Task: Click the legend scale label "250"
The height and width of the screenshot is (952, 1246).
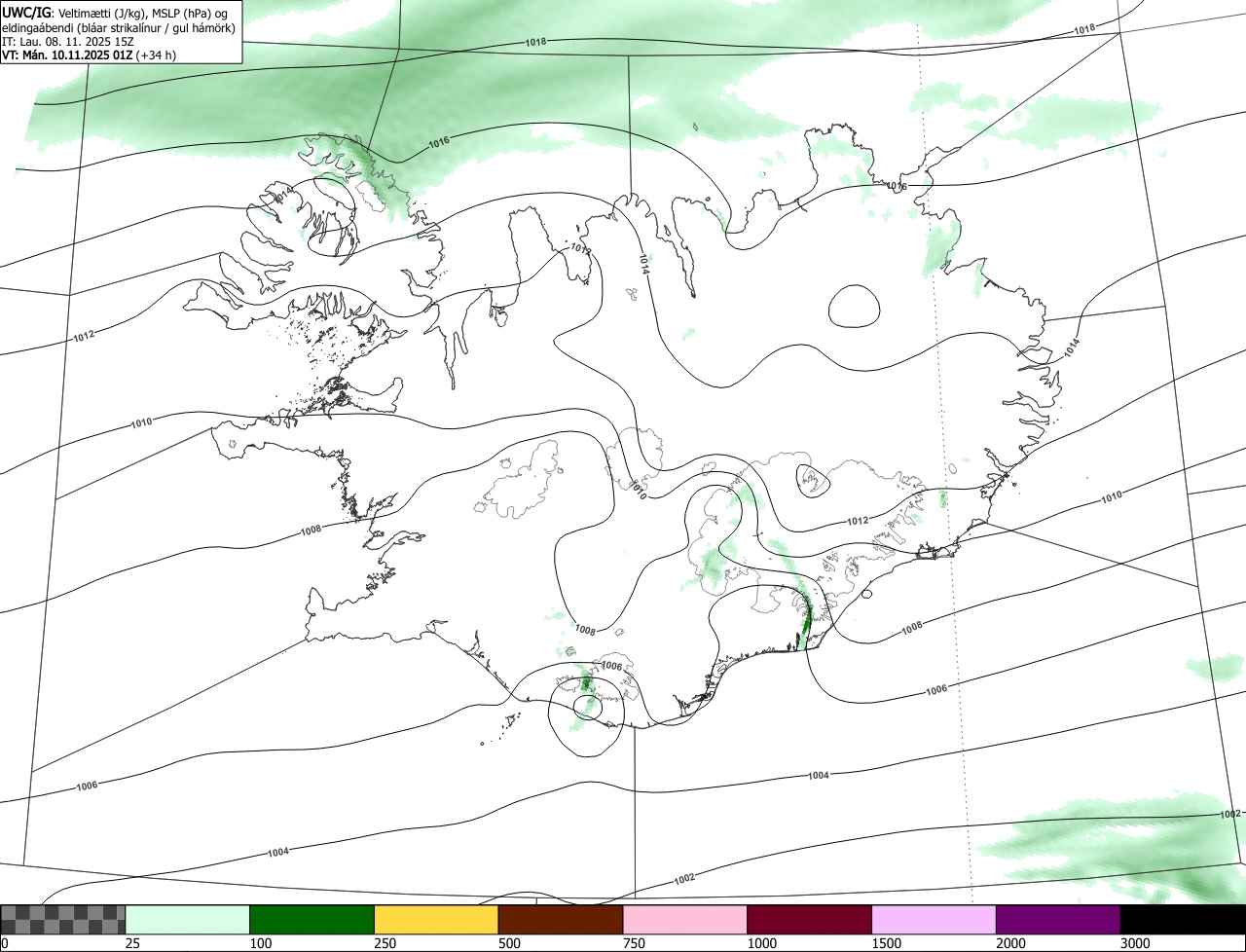Action: (x=385, y=943)
